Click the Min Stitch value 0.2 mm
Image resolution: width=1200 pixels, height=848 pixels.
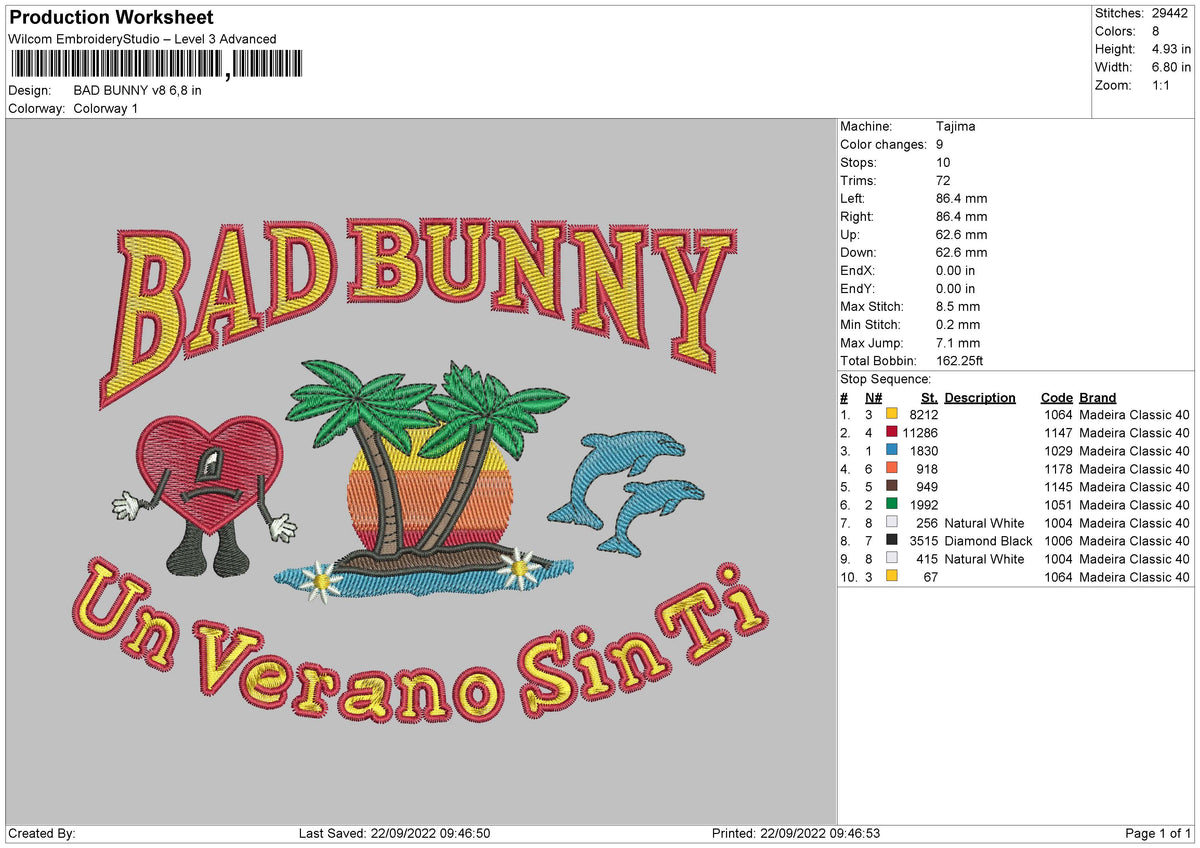coord(958,324)
